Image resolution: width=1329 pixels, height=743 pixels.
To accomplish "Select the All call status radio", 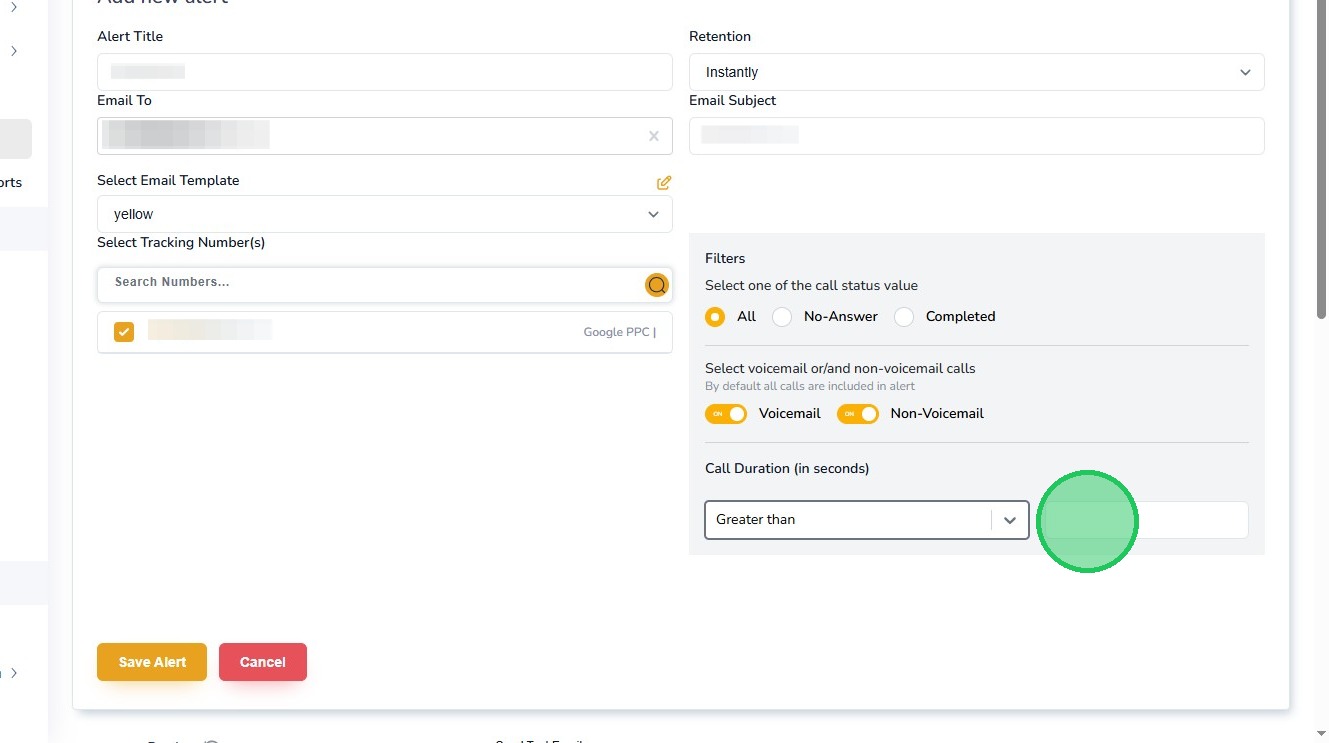I will pyautogui.click(x=715, y=317).
